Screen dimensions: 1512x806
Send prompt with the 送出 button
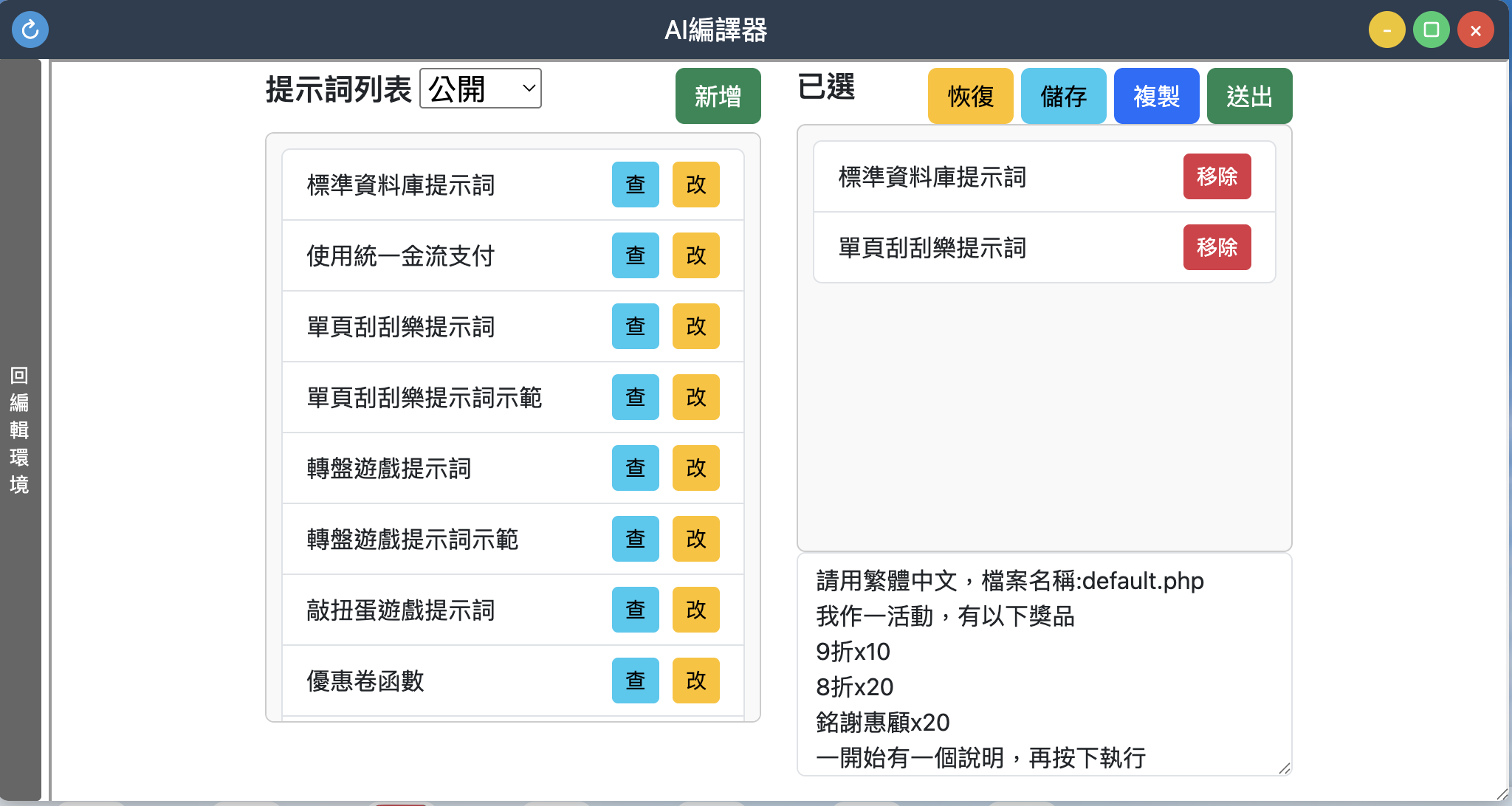[x=1249, y=96]
